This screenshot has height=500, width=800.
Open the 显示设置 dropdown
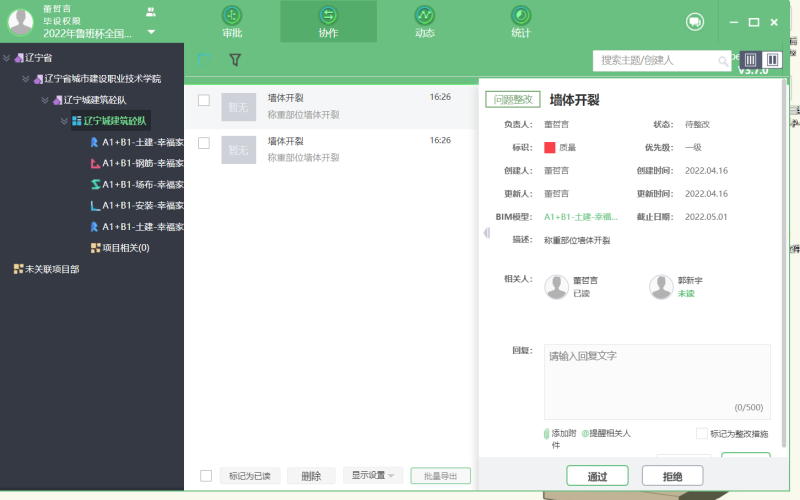click(373, 475)
